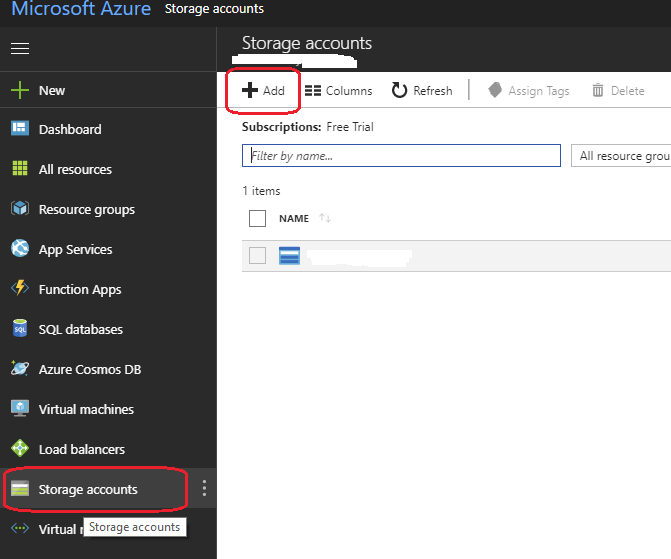671x559 pixels.
Task: Click Storage accounts breadcrumb in top bar
Action: click(x=214, y=9)
